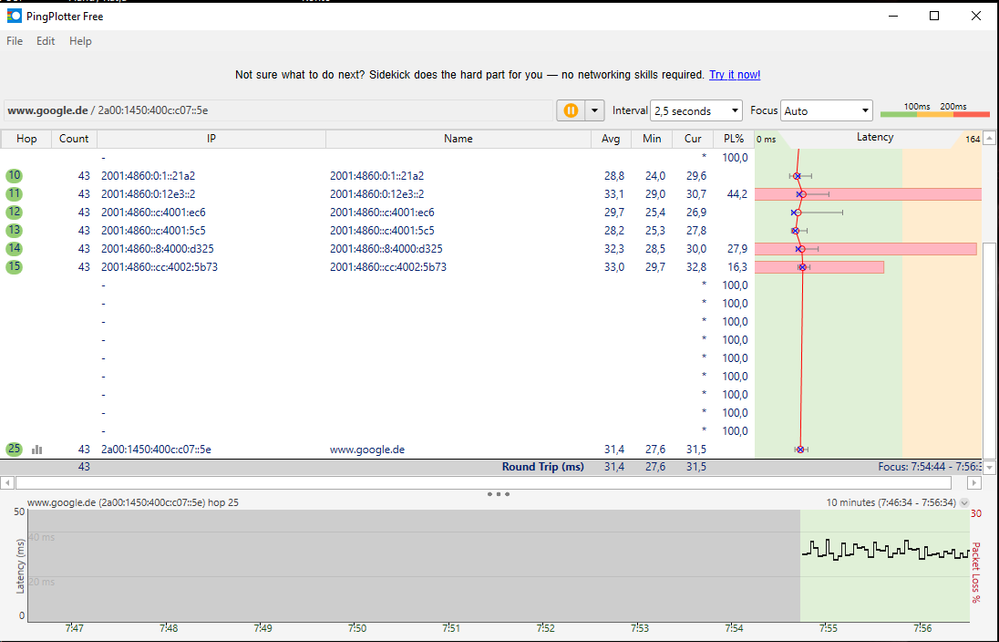Screen dimensions: 999x642
Task: Click the IP column header
Action: pos(211,138)
